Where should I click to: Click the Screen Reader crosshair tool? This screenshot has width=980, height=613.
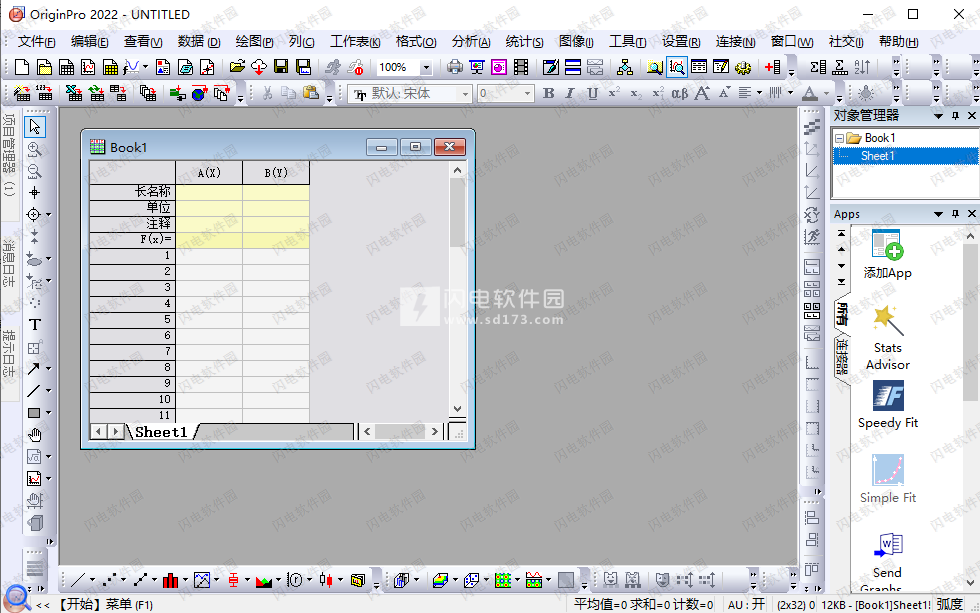(x=34, y=192)
